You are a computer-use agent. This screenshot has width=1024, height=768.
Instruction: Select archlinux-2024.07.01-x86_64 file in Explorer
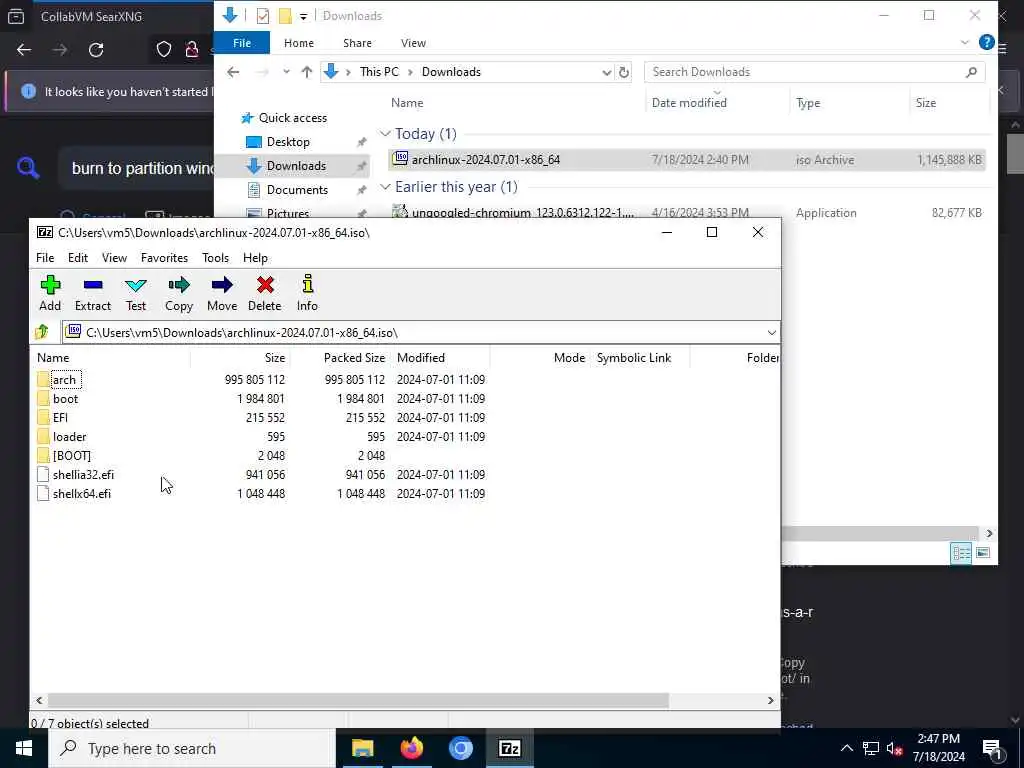[x=686, y=160]
